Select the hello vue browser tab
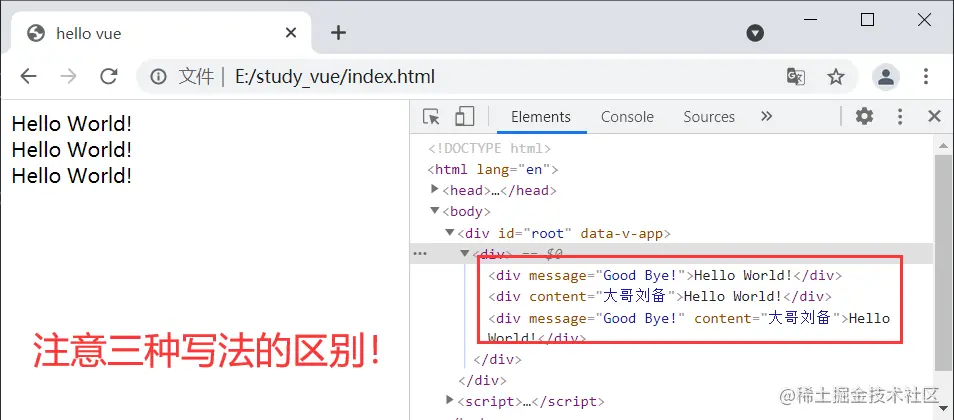The height and width of the screenshot is (420, 954). (162, 33)
